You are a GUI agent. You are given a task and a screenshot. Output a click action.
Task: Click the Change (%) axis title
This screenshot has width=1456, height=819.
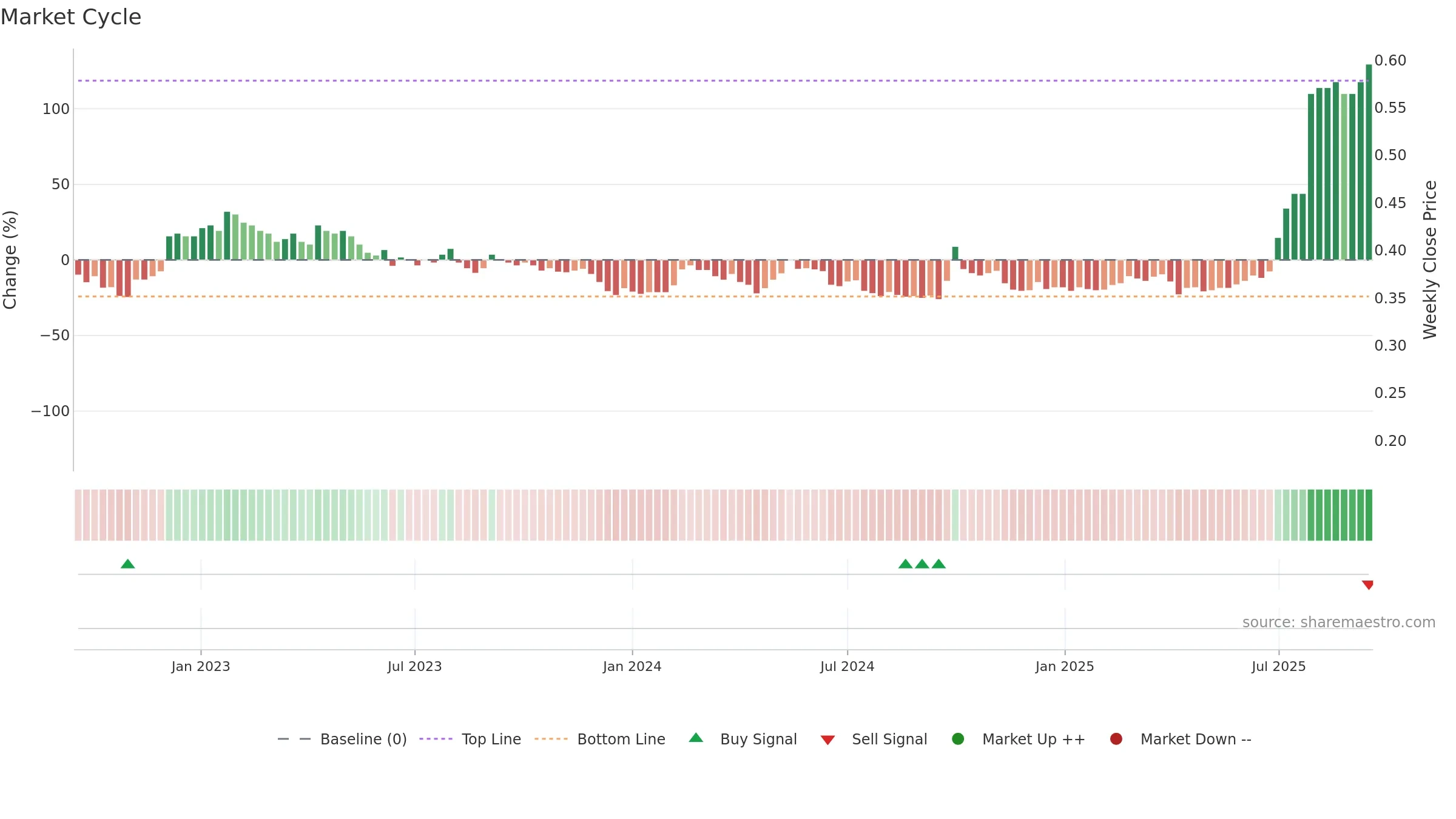pyautogui.click(x=10, y=260)
